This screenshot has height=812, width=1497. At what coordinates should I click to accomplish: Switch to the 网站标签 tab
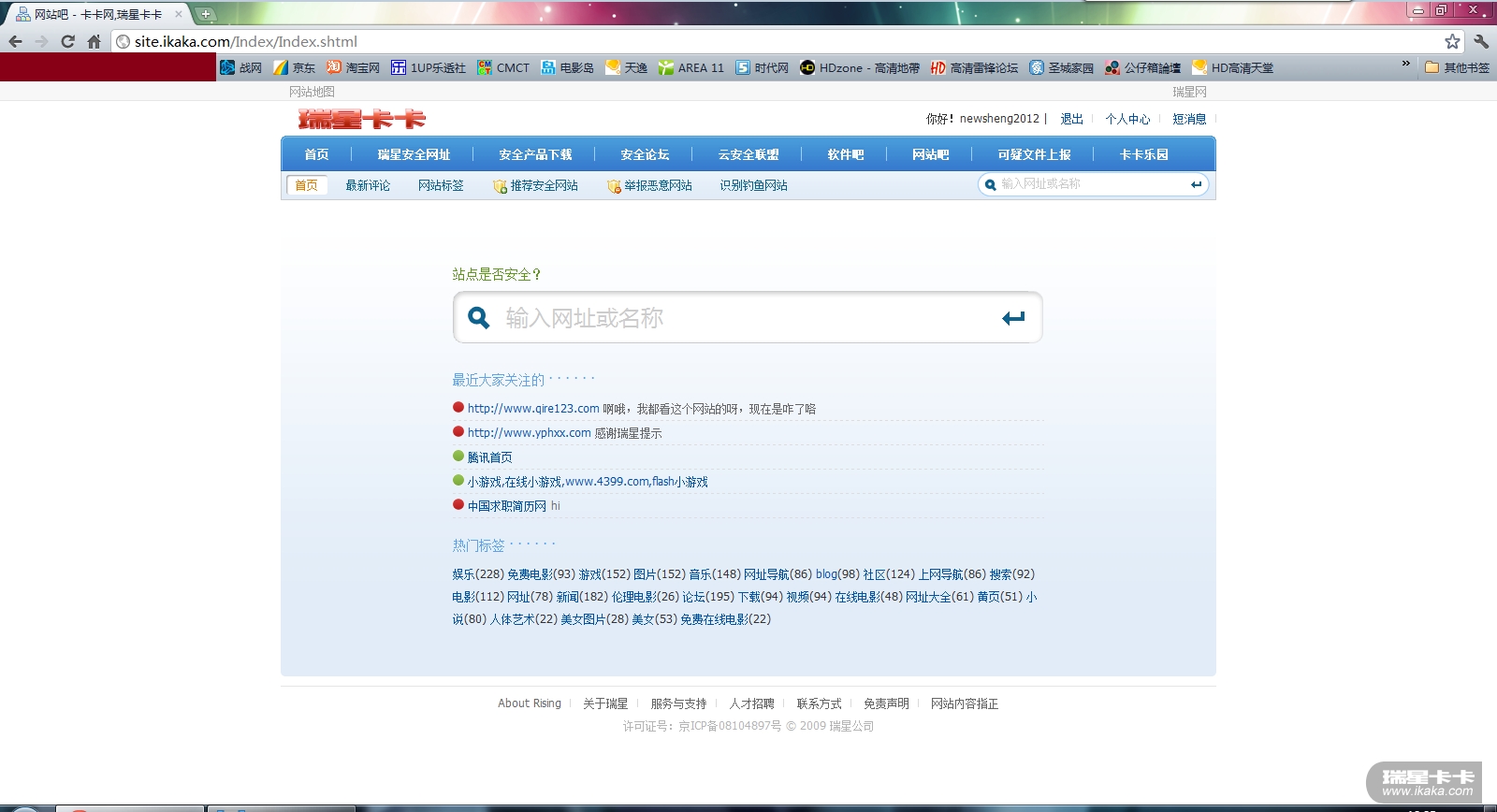[441, 185]
